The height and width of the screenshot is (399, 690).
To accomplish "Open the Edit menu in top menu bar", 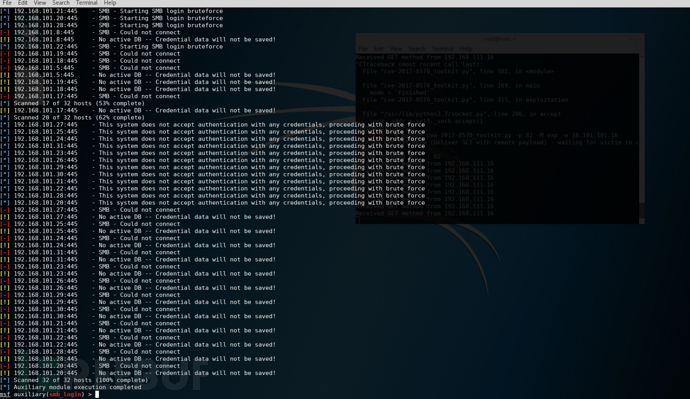I will pyautogui.click(x=23, y=3).
